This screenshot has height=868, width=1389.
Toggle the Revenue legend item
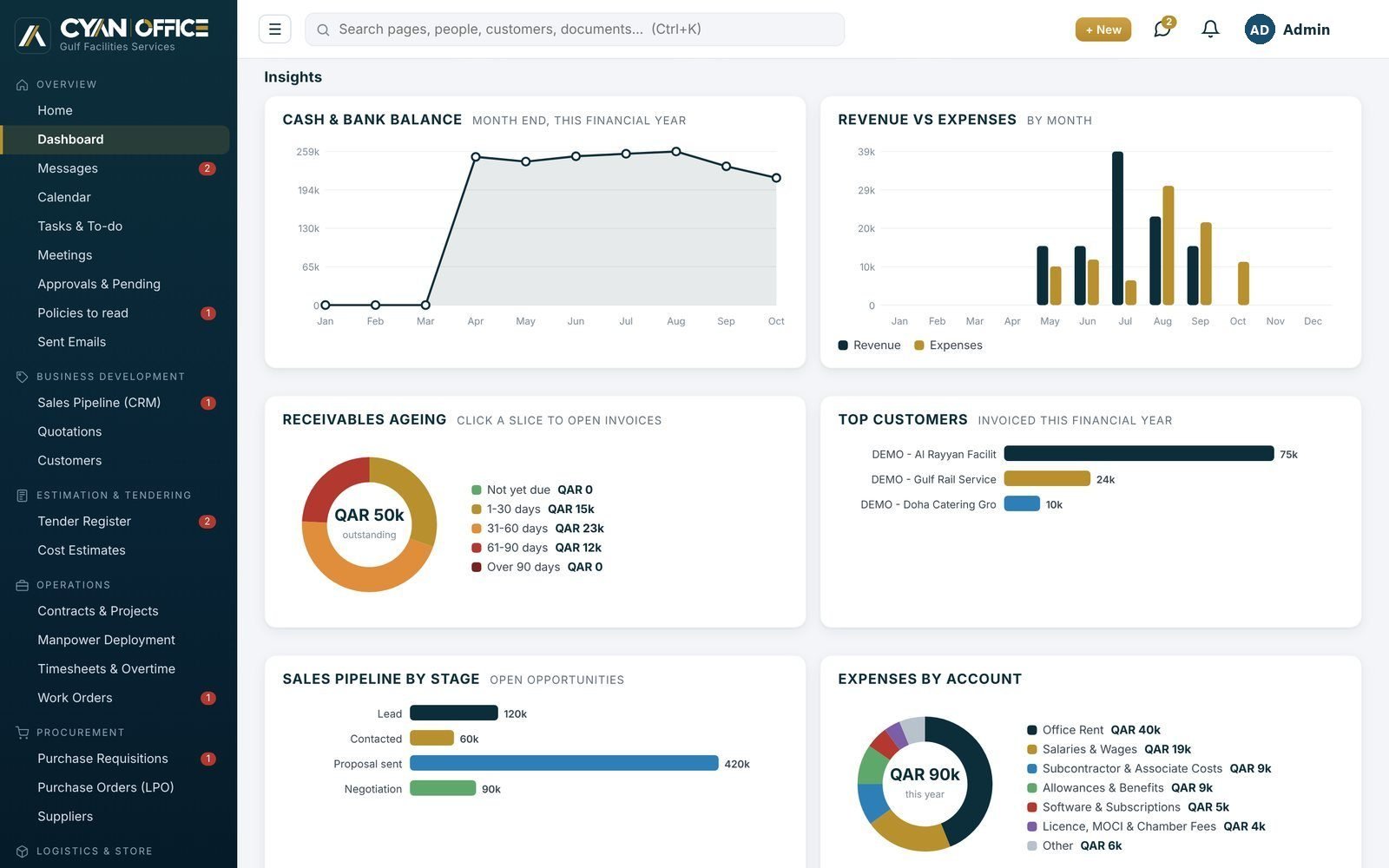(x=869, y=345)
